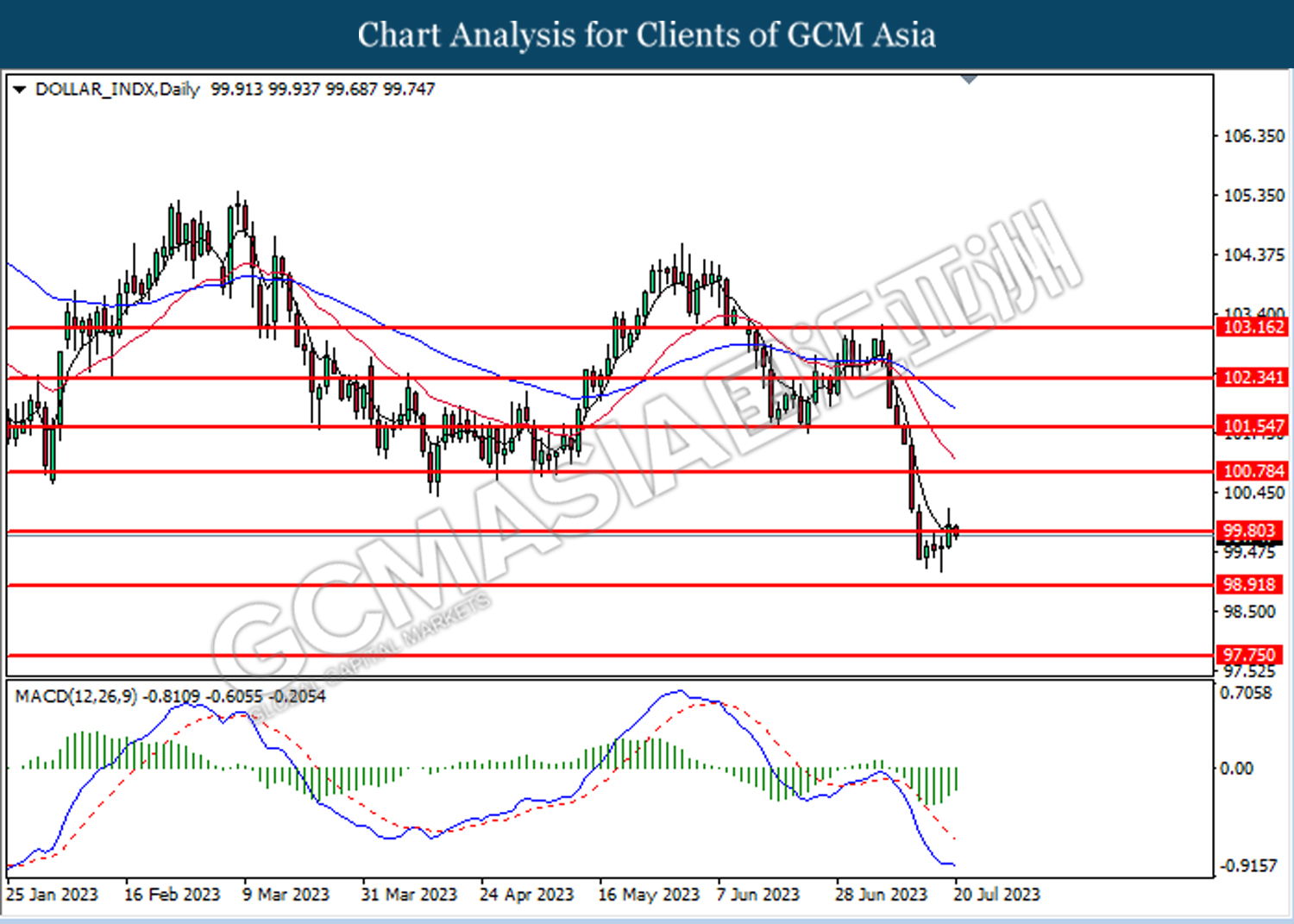Click the 25 Jan 2023 date label

(52, 895)
